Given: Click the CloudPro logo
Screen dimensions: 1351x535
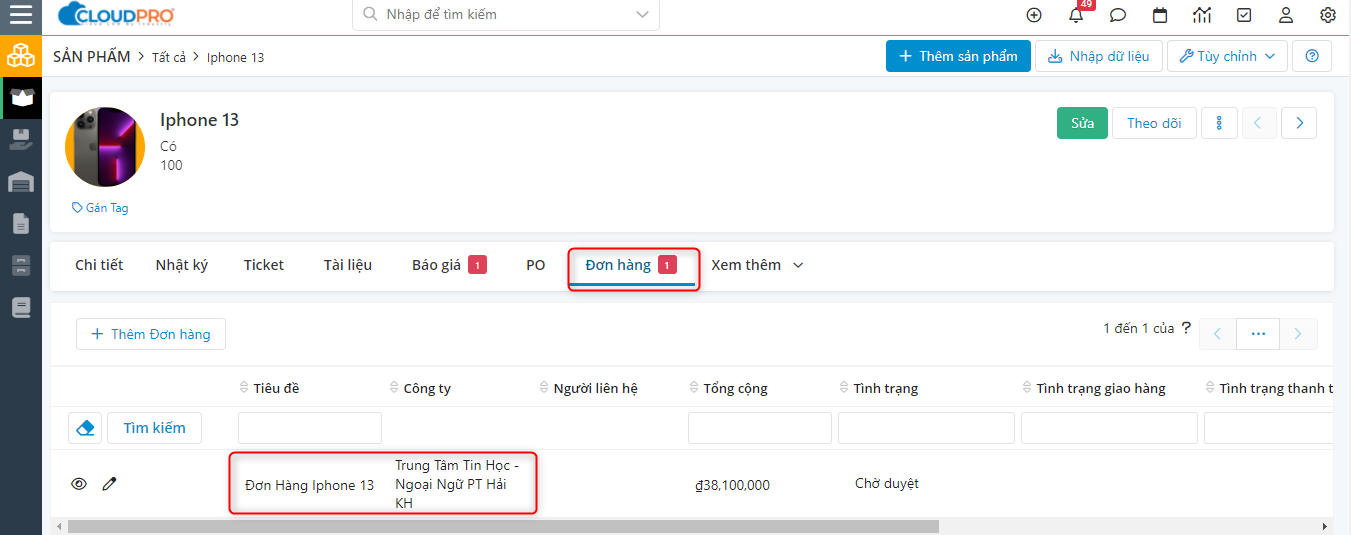Looking at the screenshot, I should (x=116, y=15).
